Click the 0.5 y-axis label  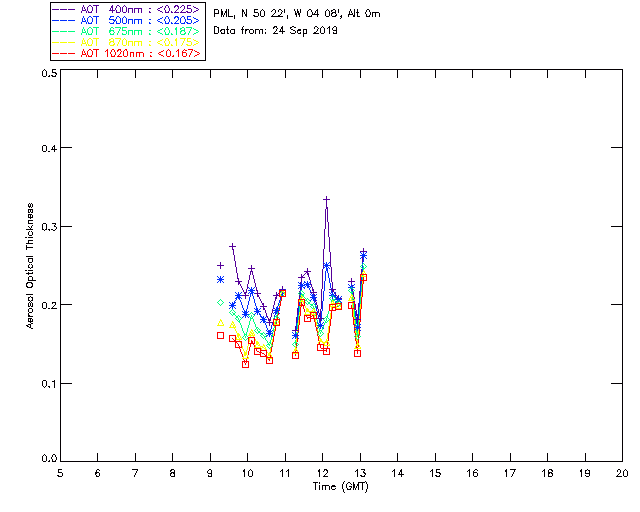(x=49, y=73)
